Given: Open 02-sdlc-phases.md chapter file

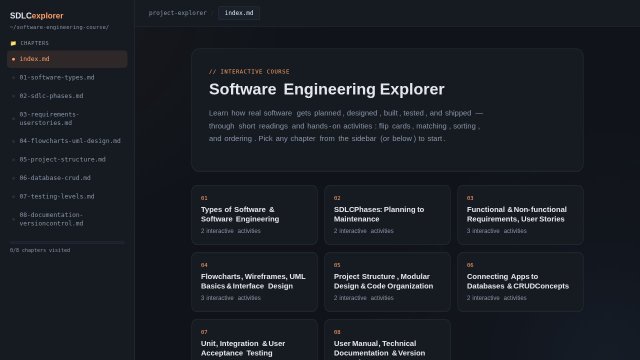Looking at the screenshot, I should point(67,96).
